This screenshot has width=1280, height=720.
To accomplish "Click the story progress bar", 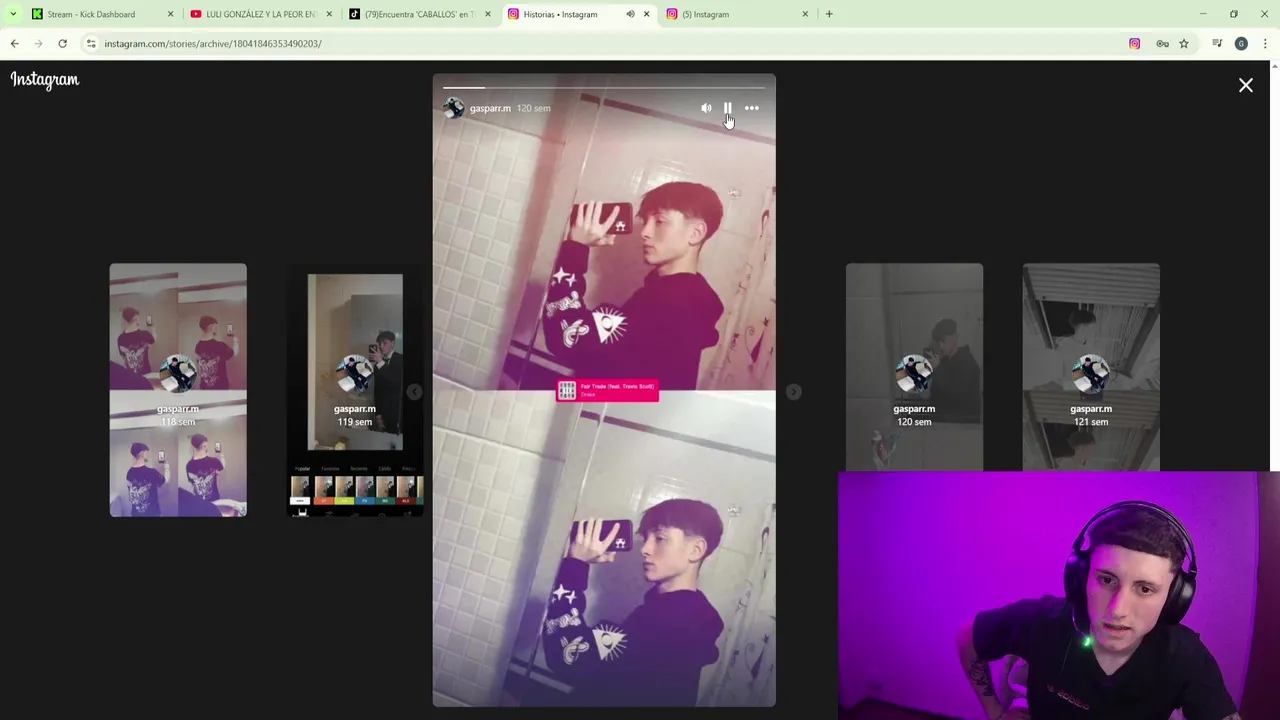I will pyautogui.click(x=604, y=88).
